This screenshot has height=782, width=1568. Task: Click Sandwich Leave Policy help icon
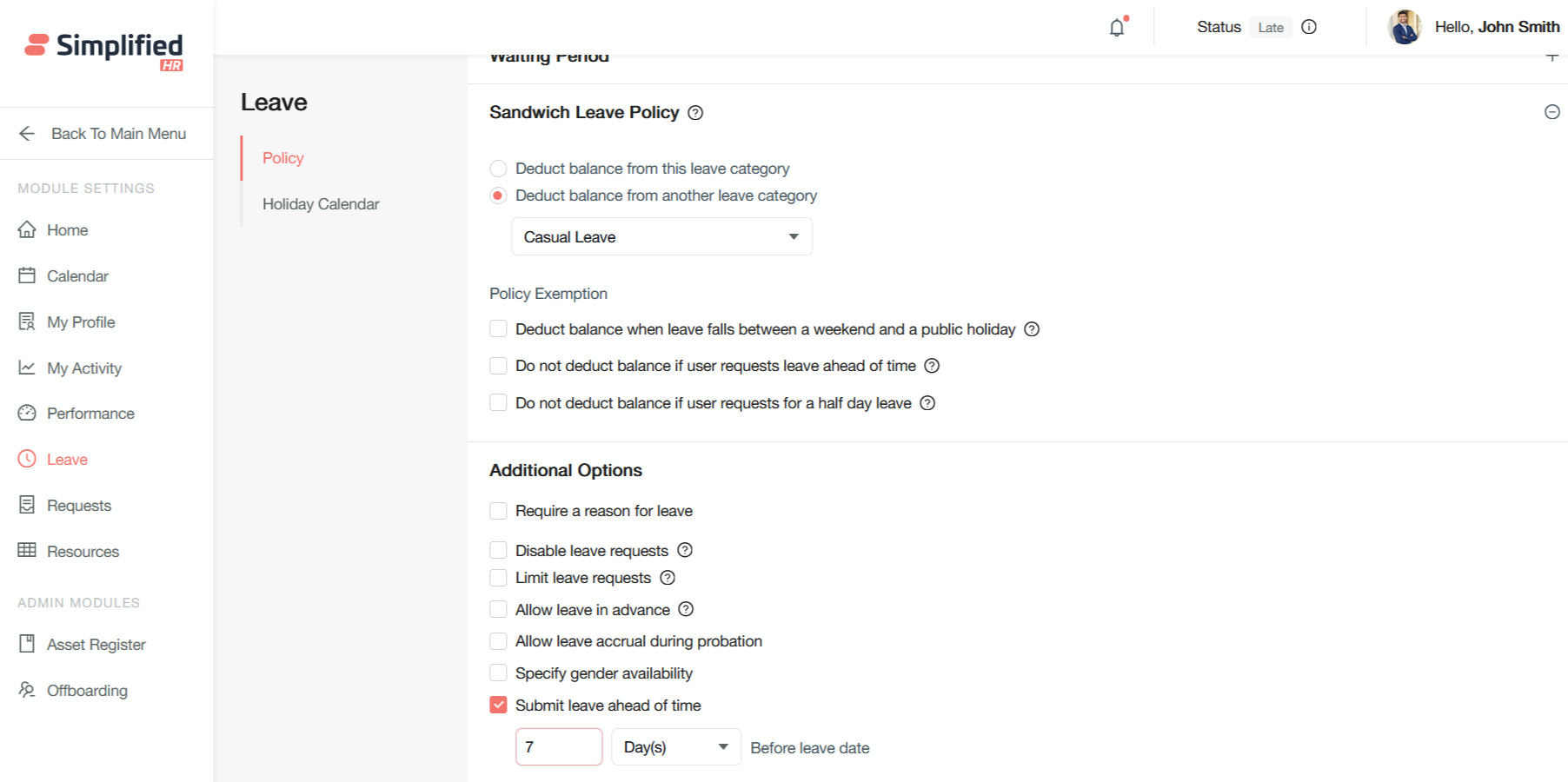click(x=695, y=113)
